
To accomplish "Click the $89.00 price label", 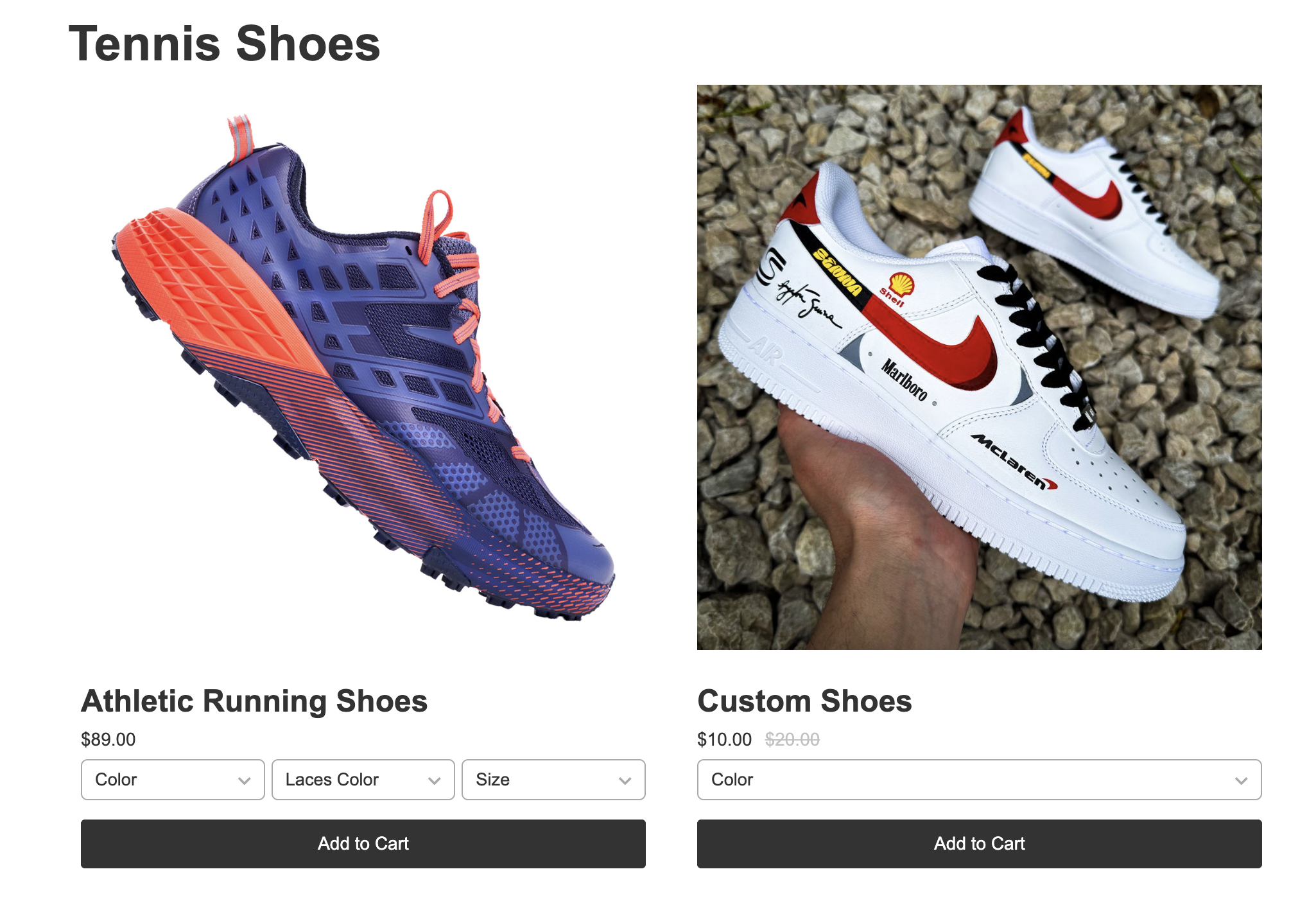I will 108,739.
